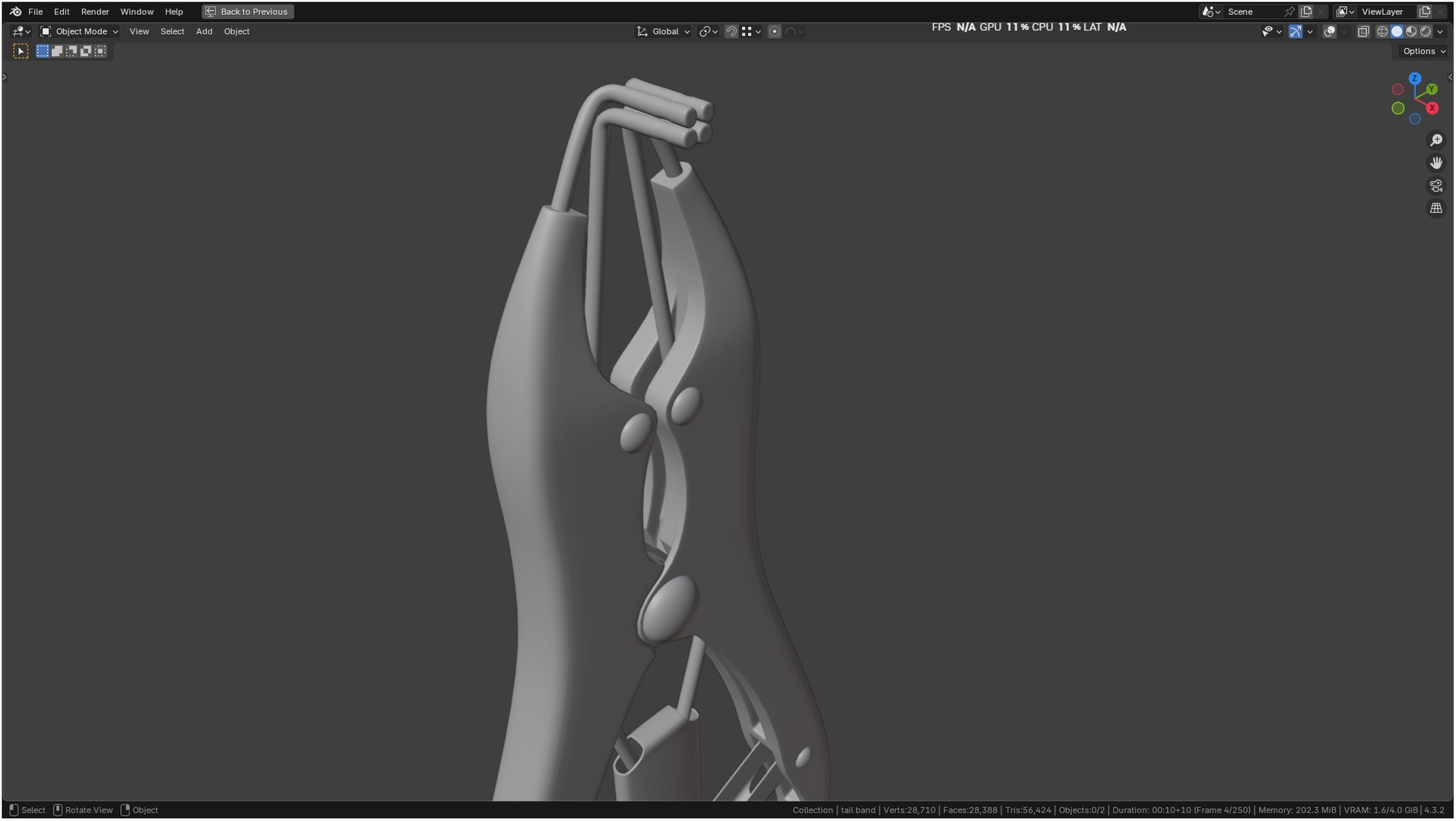Select the Select Box tool icon

pyautogui.click(x=21, y=51)
